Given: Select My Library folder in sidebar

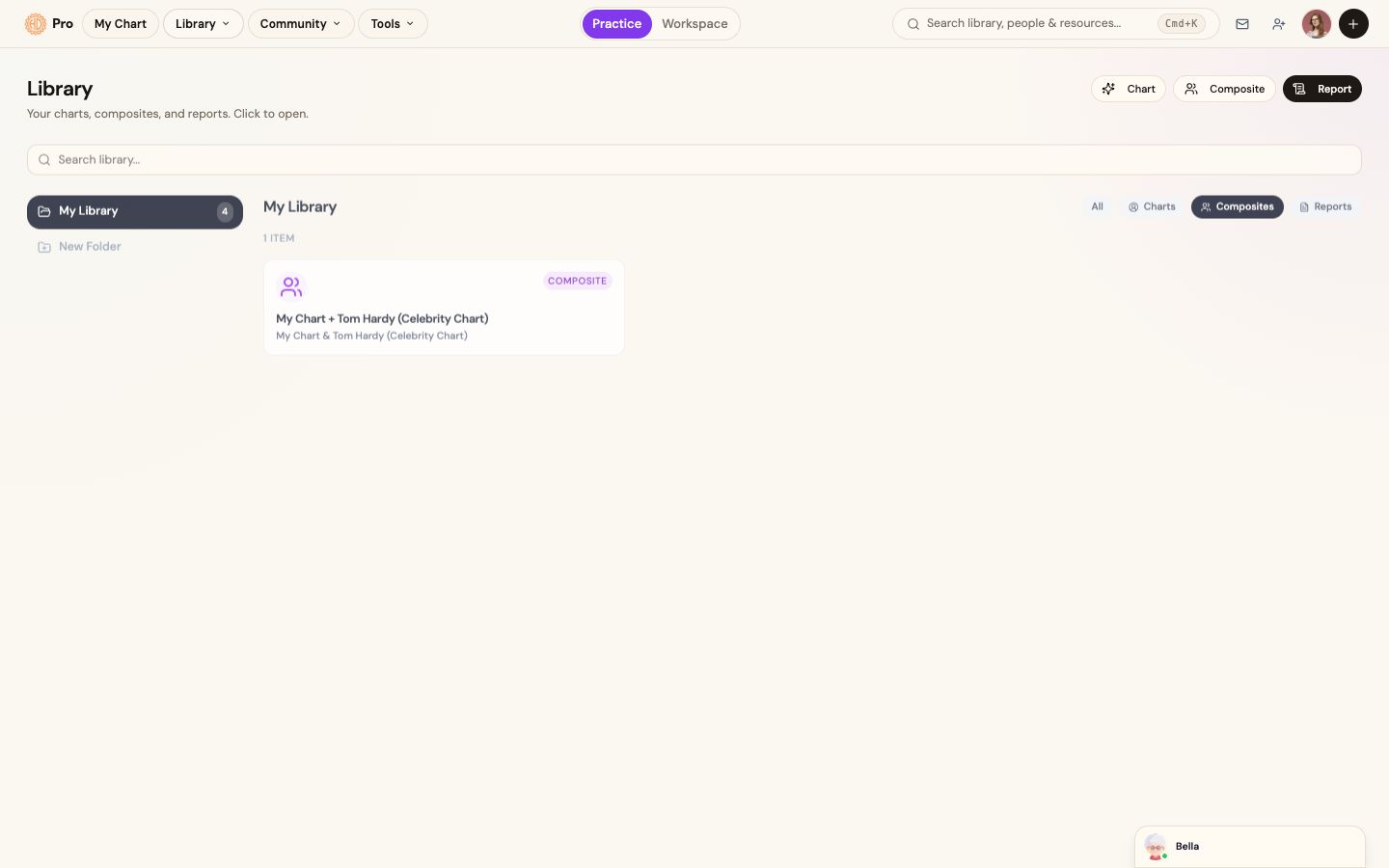Looking at the screenshot, I should (x=135, y=212).
